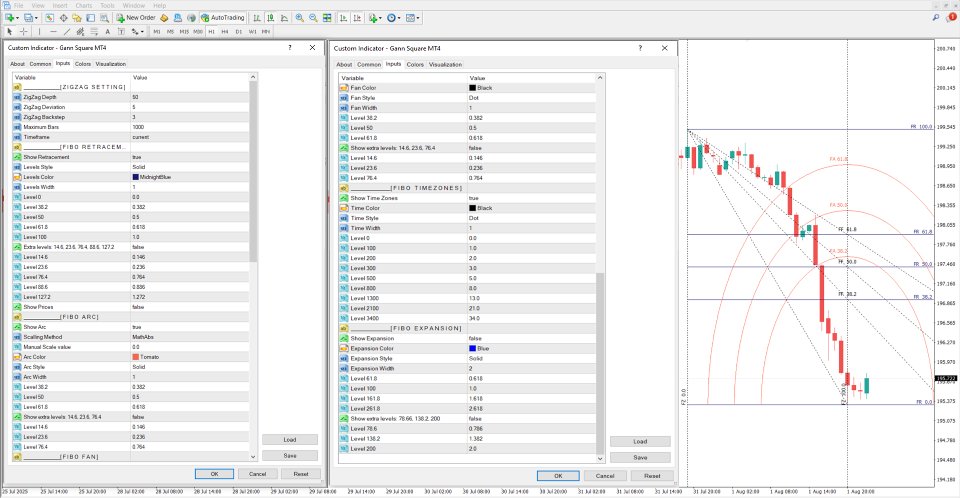Click scroll-down arrow in left dialog list
This screenshot has height=498, width=960.
253,456
